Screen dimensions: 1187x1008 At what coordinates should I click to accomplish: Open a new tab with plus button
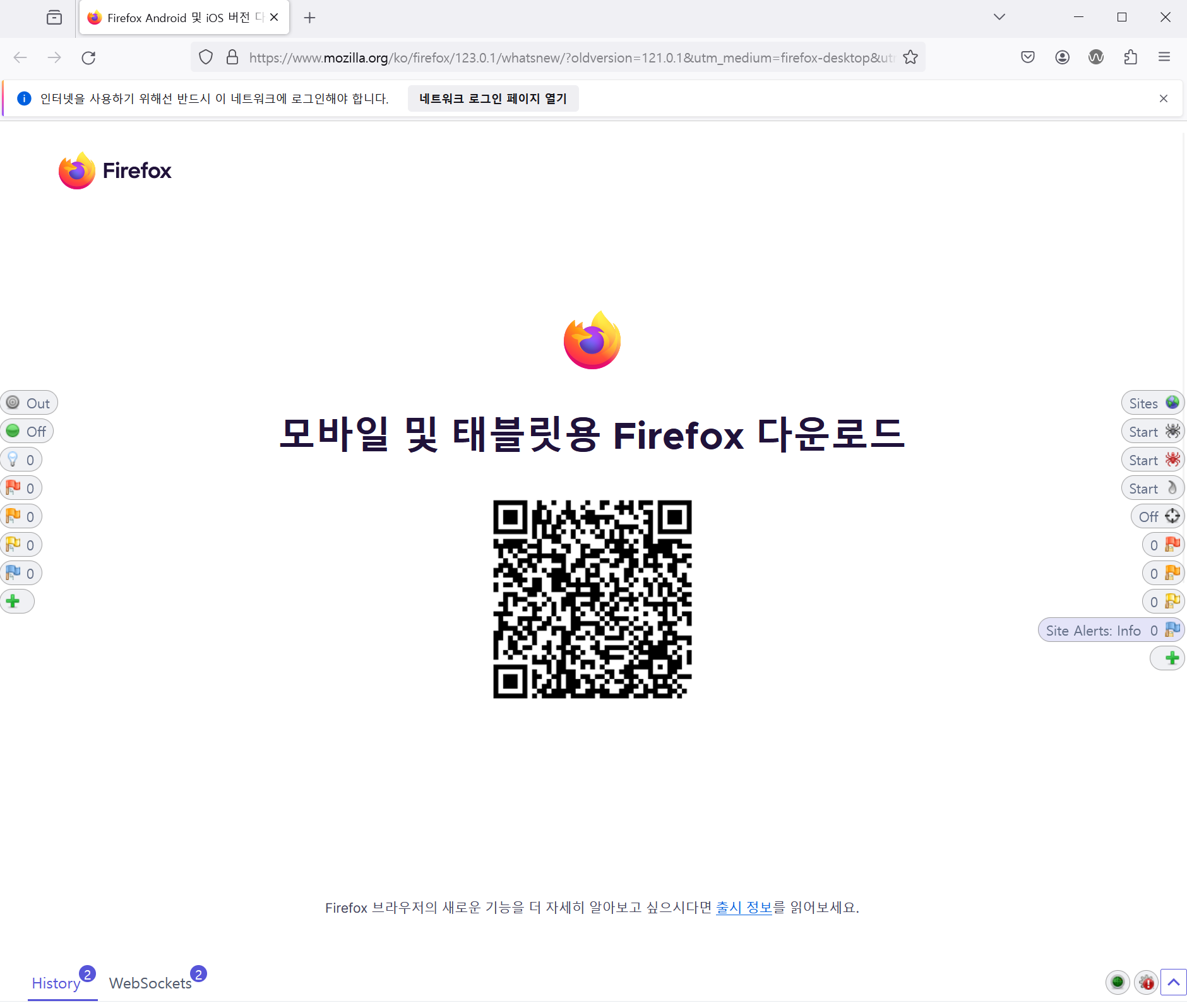[x=309, y=18]
